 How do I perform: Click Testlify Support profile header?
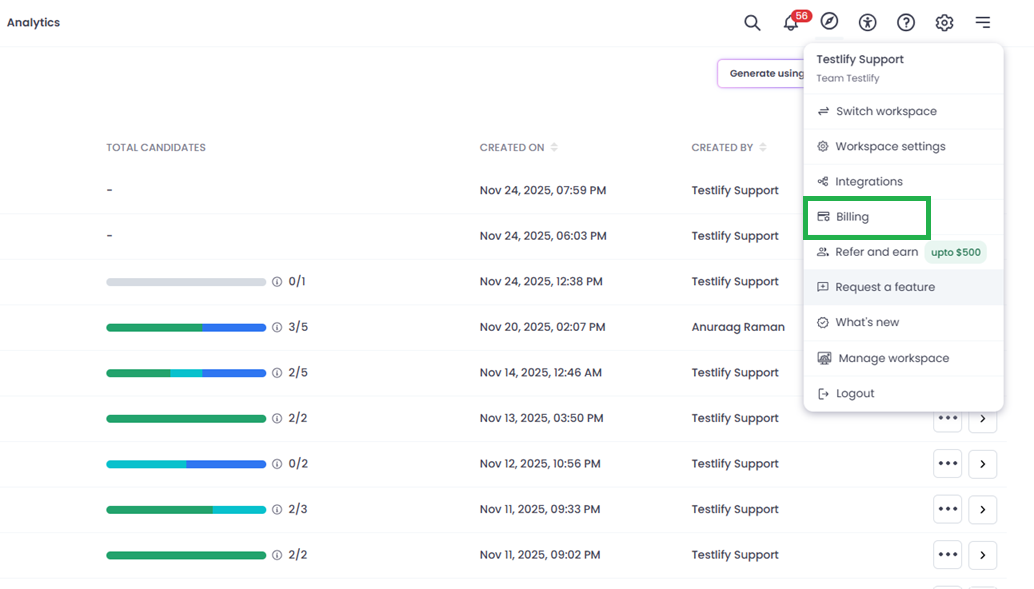[860, 59]
